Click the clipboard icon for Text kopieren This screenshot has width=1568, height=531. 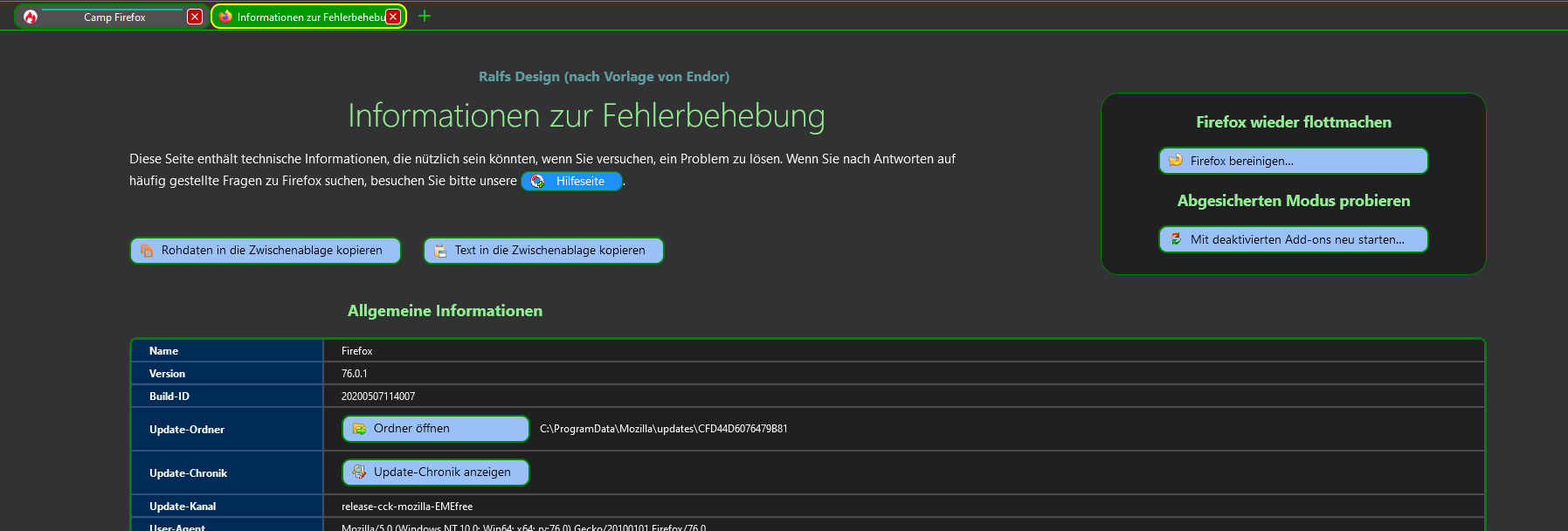pos(440,251)
